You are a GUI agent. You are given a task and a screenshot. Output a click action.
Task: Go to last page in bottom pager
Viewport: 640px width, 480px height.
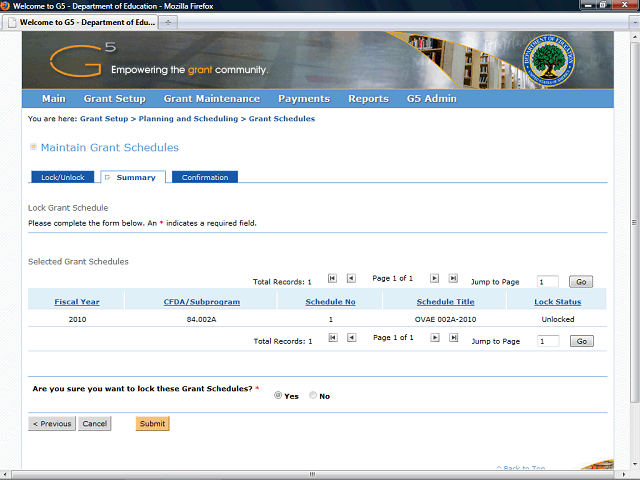(453, 338)
